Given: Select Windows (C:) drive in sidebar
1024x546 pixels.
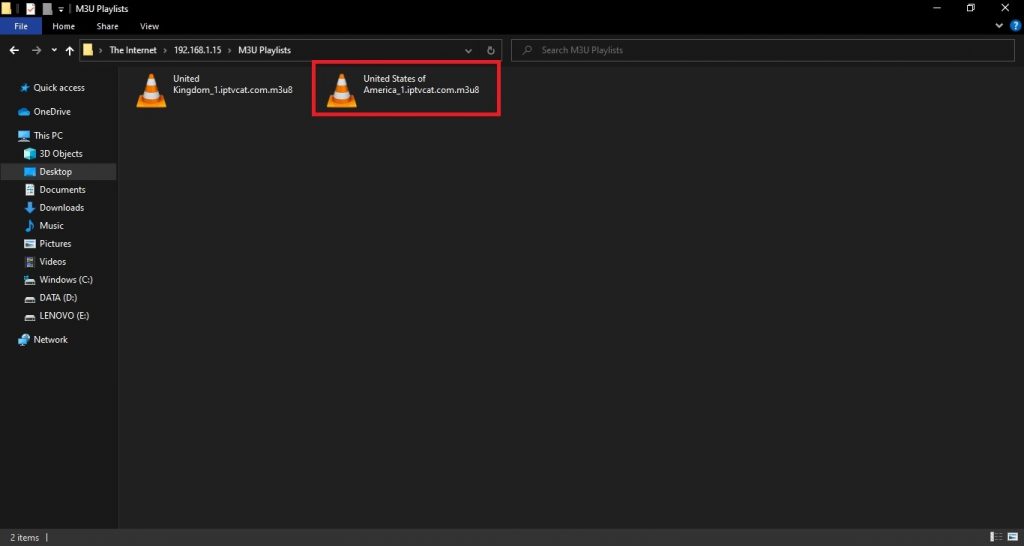Looking at the screenshot, I should coord(66,280).
